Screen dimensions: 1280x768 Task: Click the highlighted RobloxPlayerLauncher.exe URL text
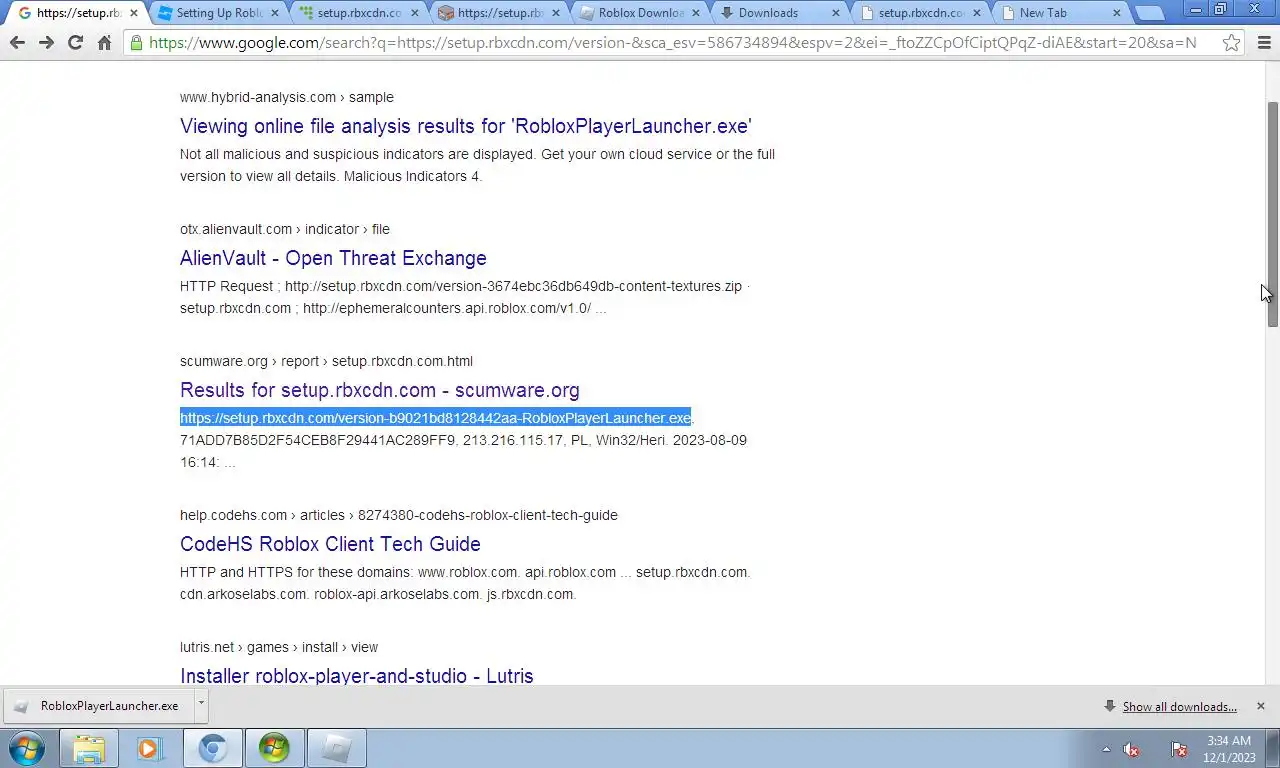[x=435, y=418]
